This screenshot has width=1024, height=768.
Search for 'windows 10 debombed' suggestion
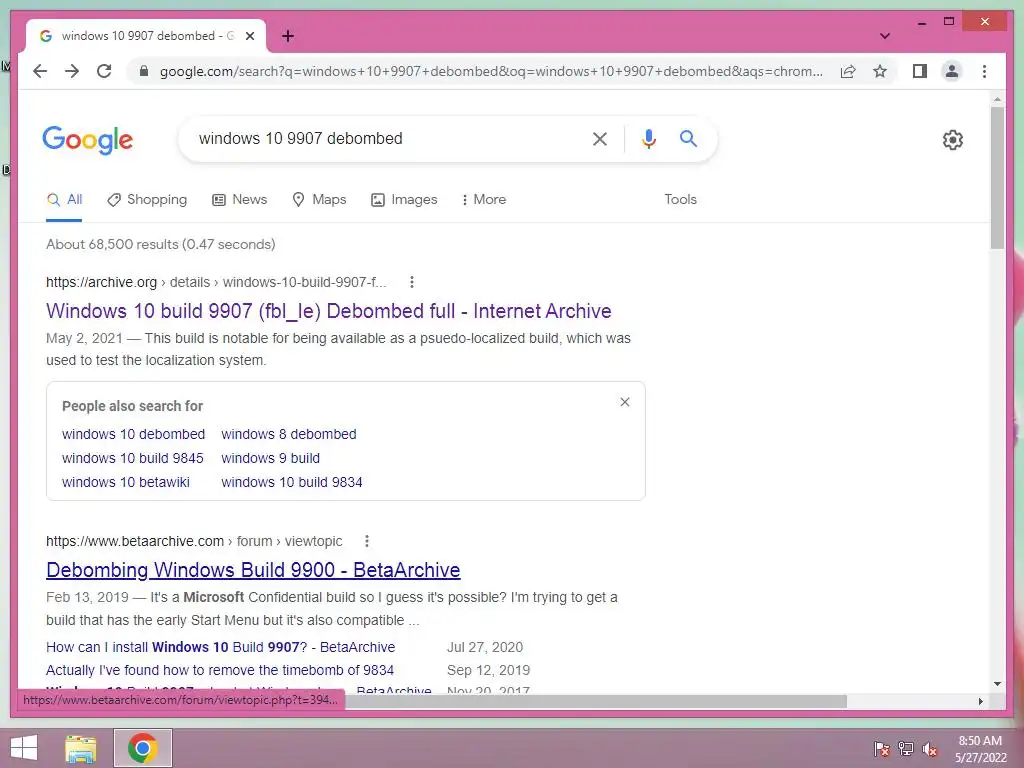(133, 434)
